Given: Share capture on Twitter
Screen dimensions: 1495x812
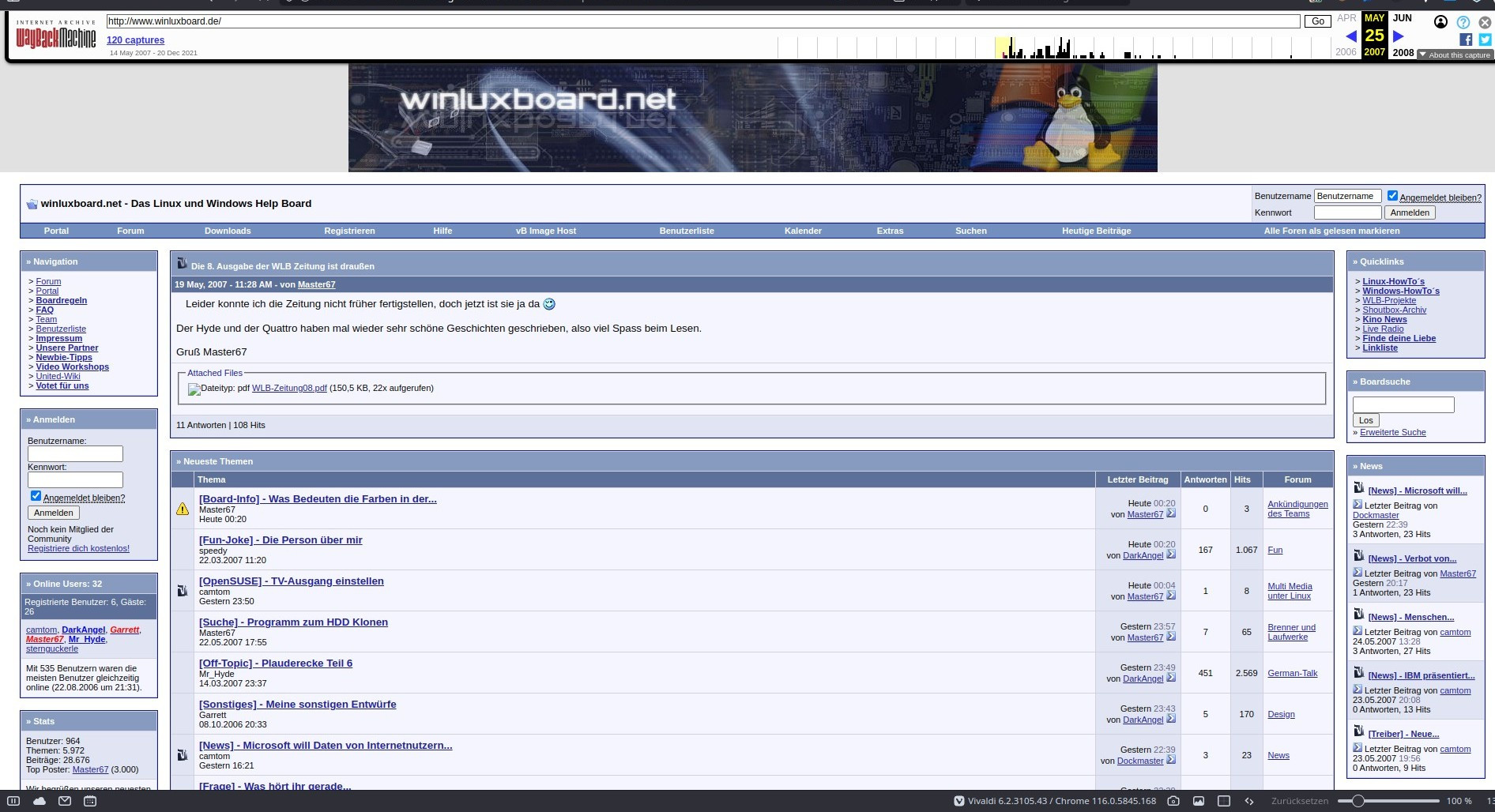Looking at the screenshot, I should [x=1485, y=39].
